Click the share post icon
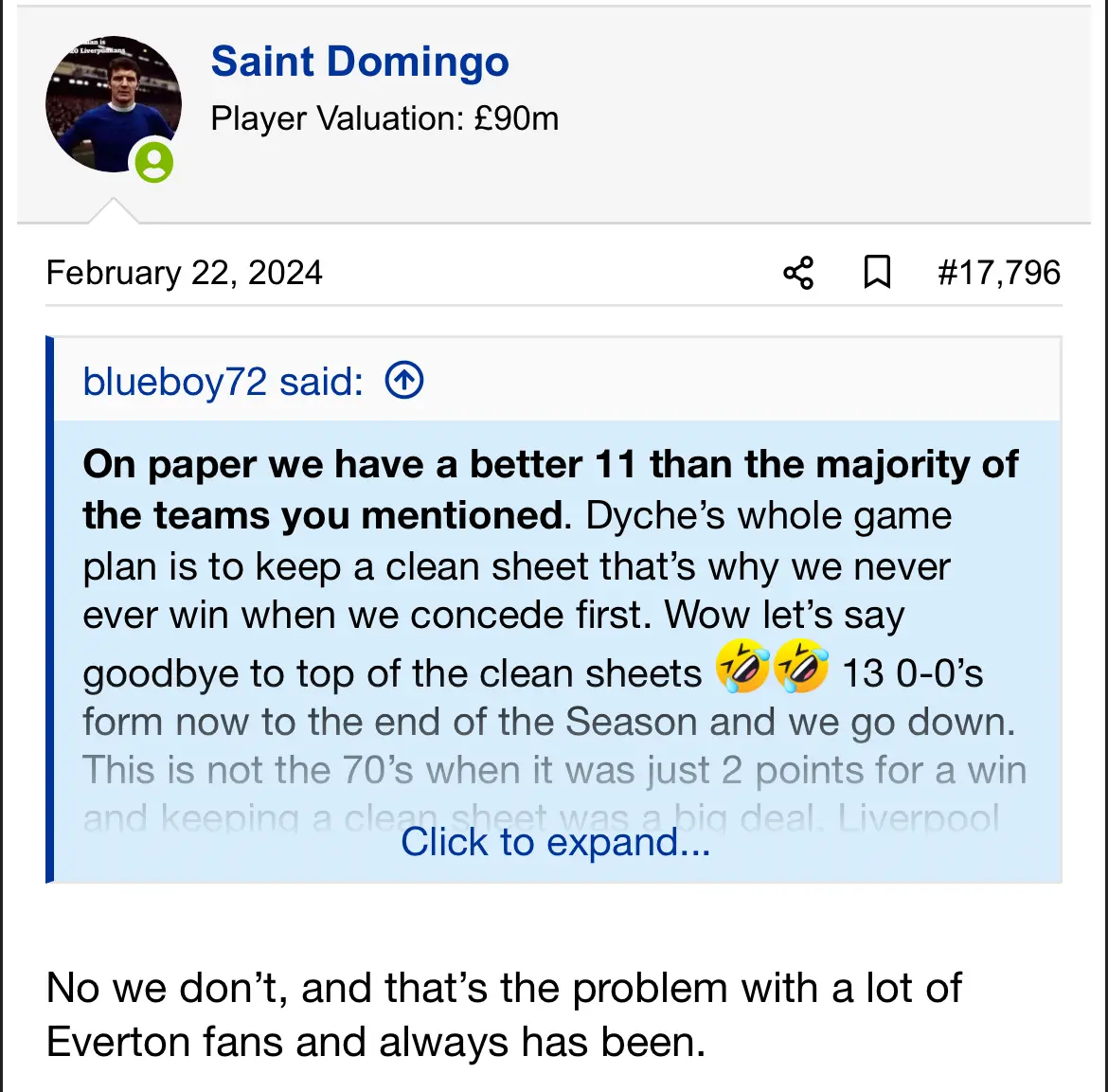Image resolution: width=1108 pixels, height=1092 pixels. (x=798, y=273)
